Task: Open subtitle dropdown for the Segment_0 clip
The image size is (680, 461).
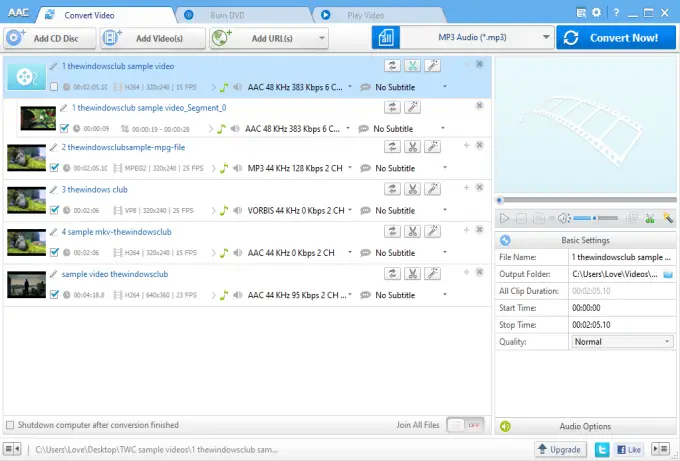Action: pyautogui.click(x=442, y=128)
